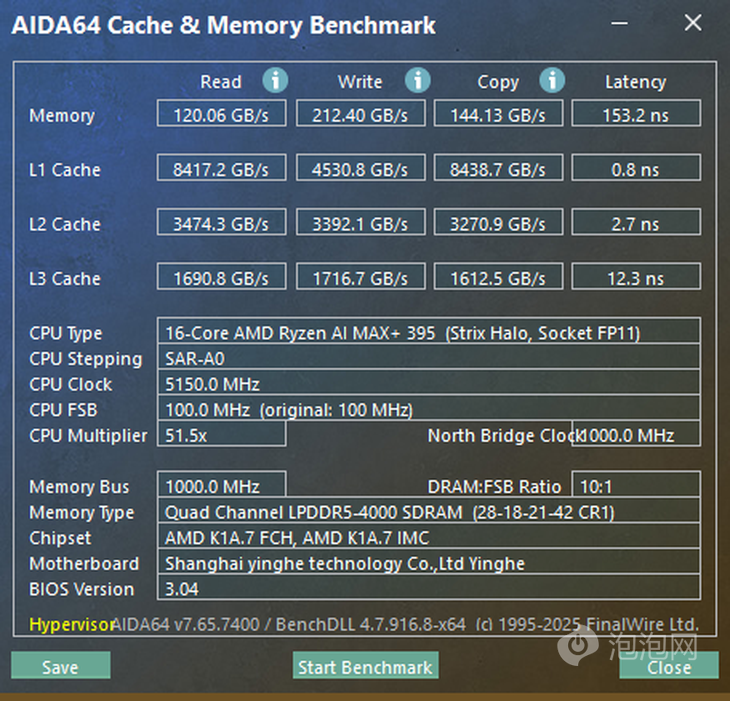The height and width of the screenshot is (701, 730).
Task: Click the Start Benchmark button
Action: pyautogui.click(x=365, y=666)
